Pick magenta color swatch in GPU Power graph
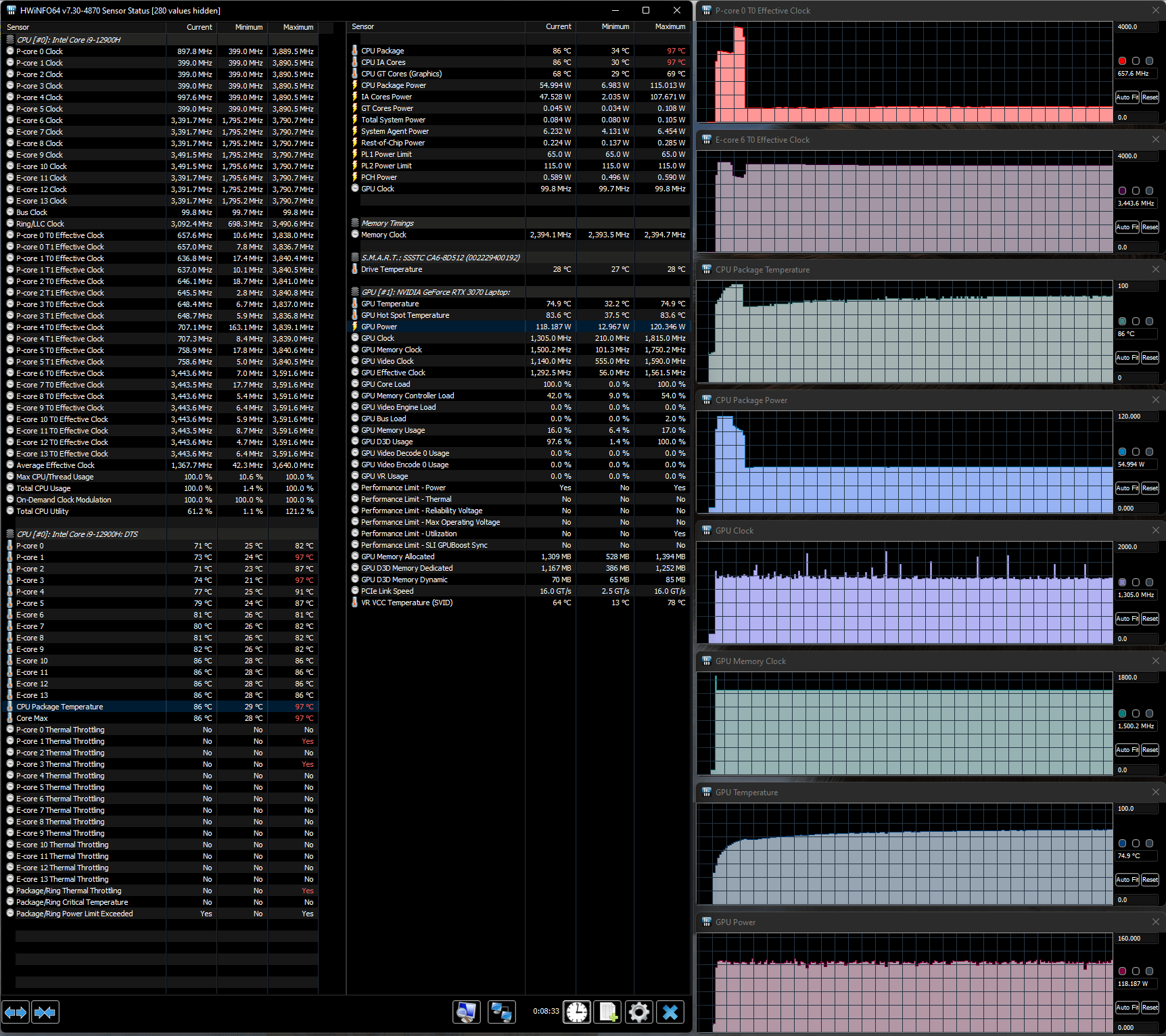The height and width of the screenshot is (1036, 1166). (1123, 971)
